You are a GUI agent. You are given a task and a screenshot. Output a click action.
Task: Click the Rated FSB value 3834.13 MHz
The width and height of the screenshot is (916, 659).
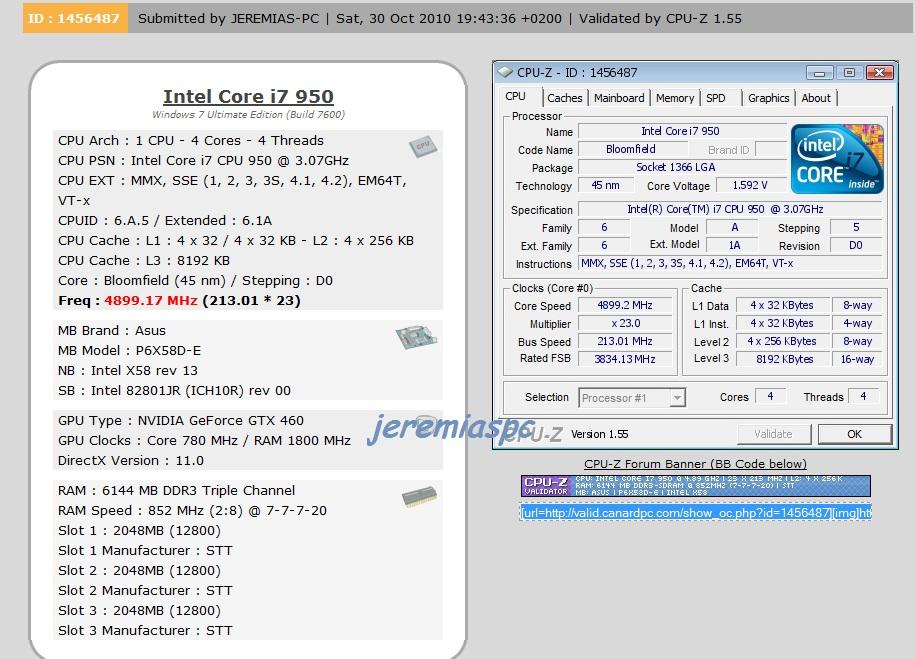pyautogui.click(x=624, y=359)
